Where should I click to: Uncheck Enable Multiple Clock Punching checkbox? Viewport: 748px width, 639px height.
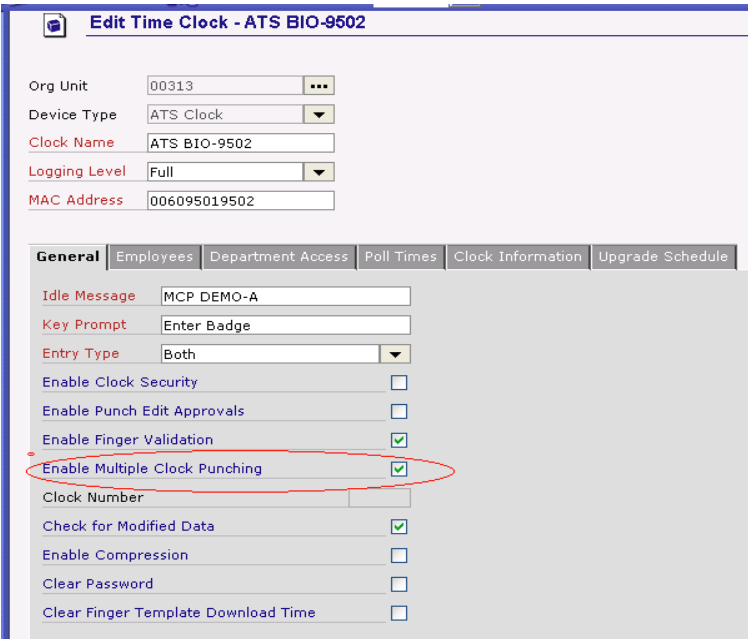tap(399, 469)
